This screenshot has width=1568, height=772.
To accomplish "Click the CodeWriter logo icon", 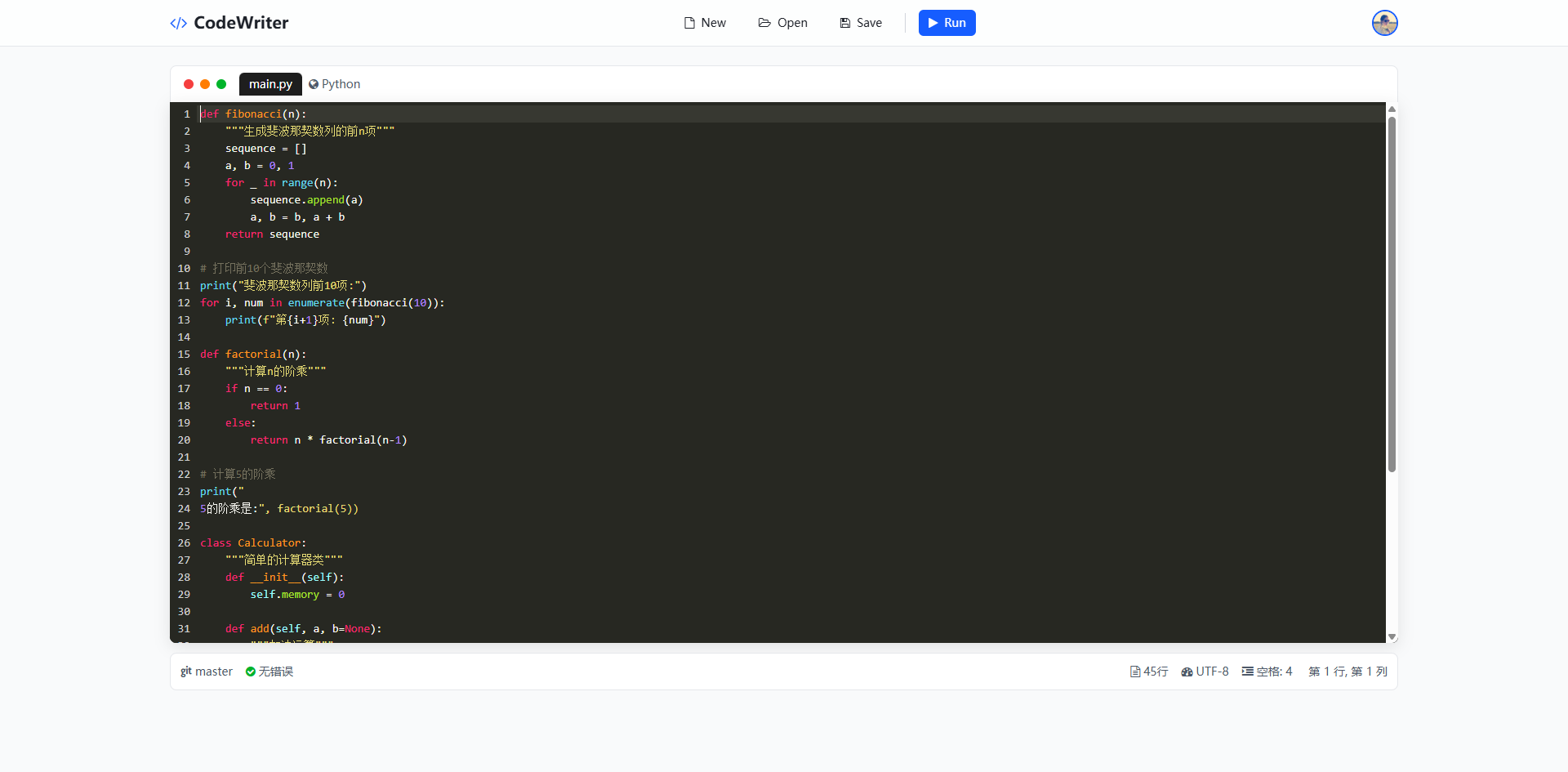I will [178, 23].
